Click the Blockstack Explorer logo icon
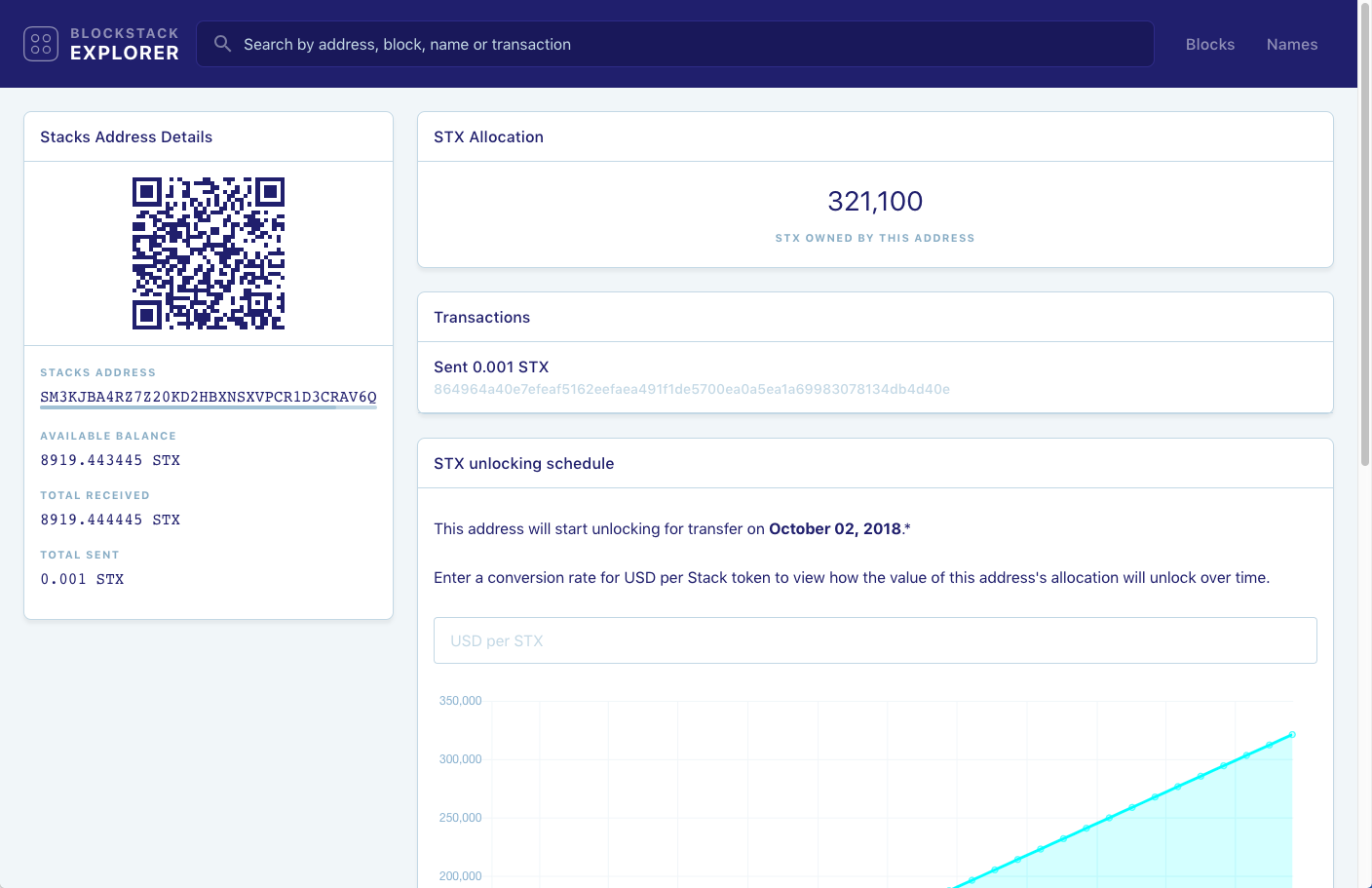Viewport: 1372px width, 888px height. (x=41, y=44)
